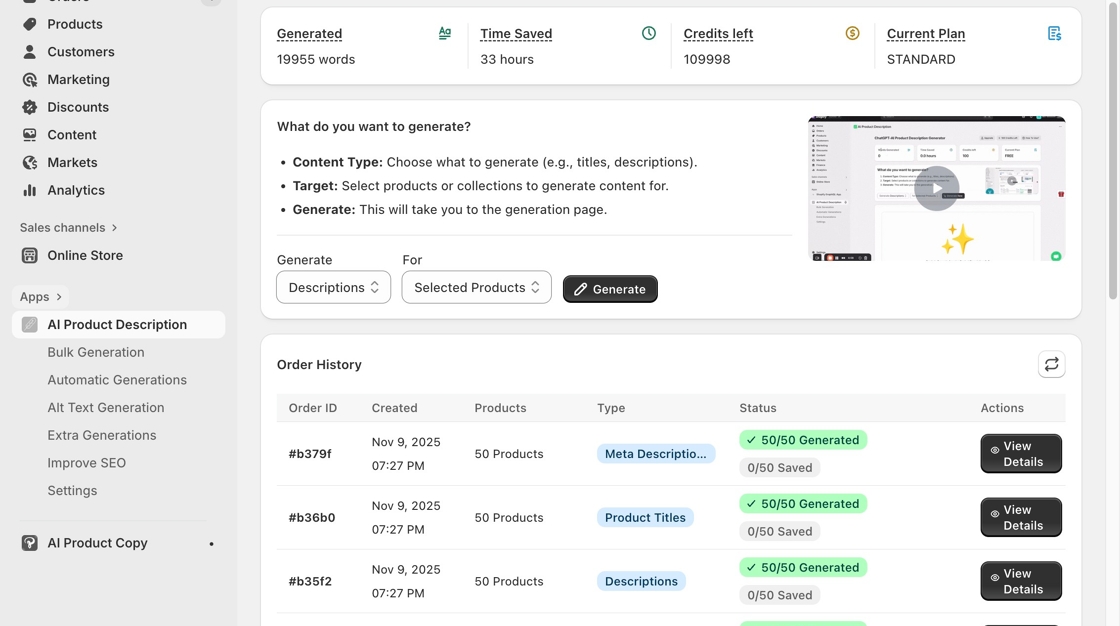The image size is (1120, 626).
Task: Expand the Apps section chevron
Action: 59,297
